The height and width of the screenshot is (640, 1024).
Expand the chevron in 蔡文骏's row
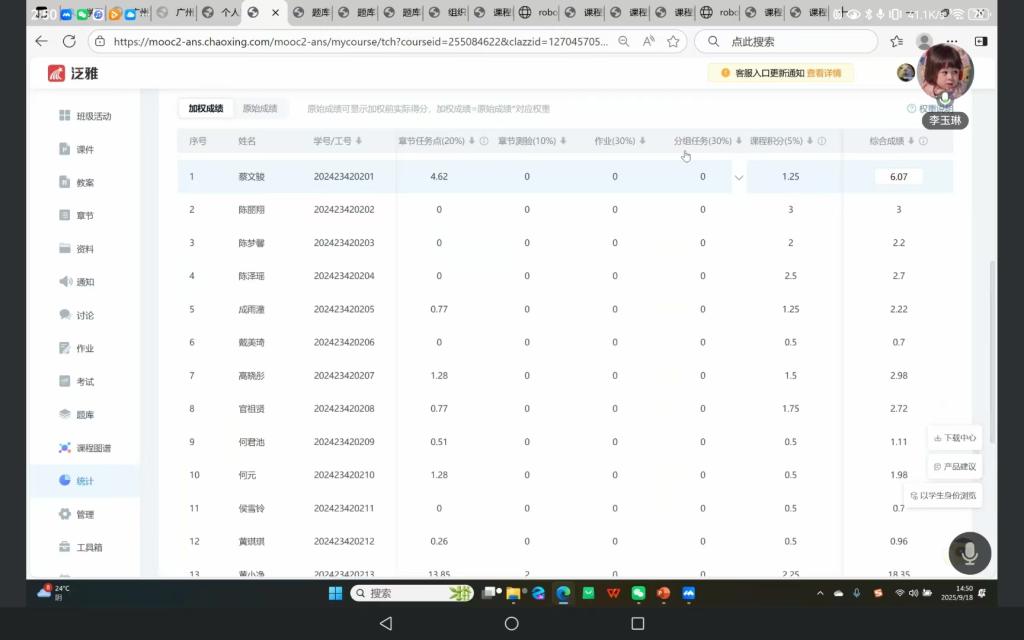click(x=739, y=177)
